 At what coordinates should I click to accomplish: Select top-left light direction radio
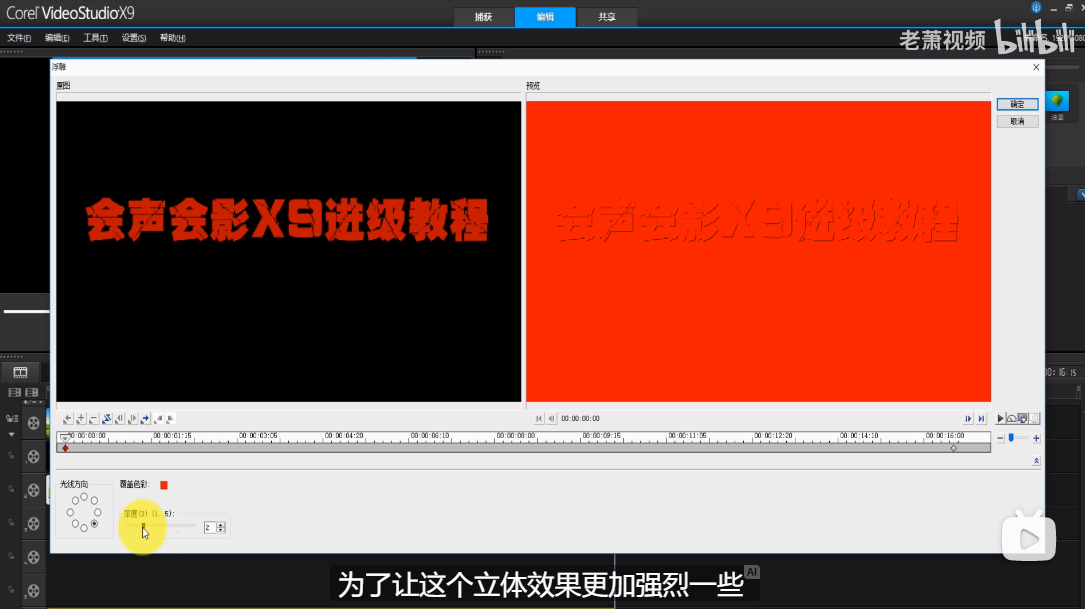tap(75, 500)
